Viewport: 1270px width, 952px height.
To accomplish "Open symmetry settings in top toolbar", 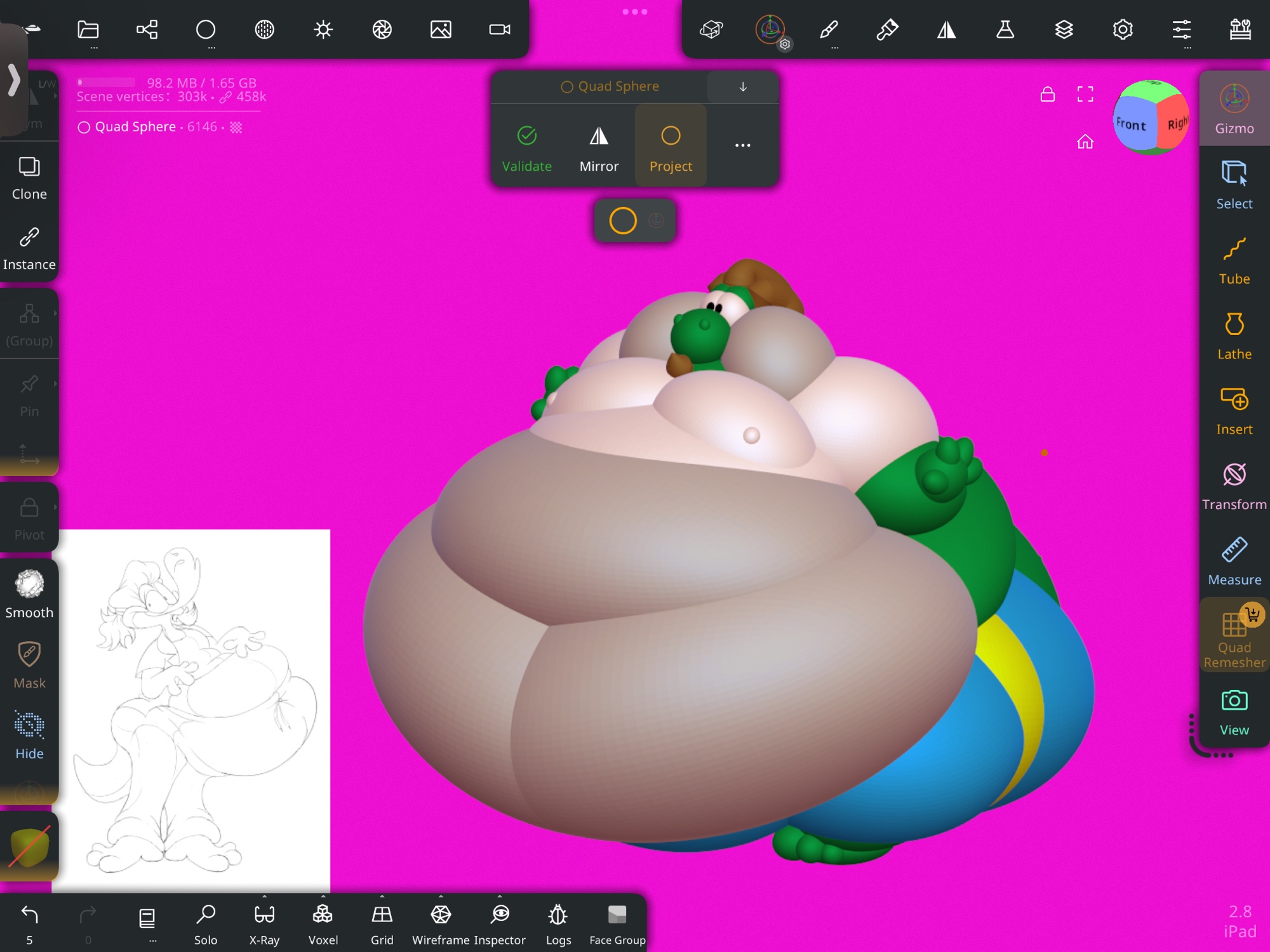I will coord(946,30).
